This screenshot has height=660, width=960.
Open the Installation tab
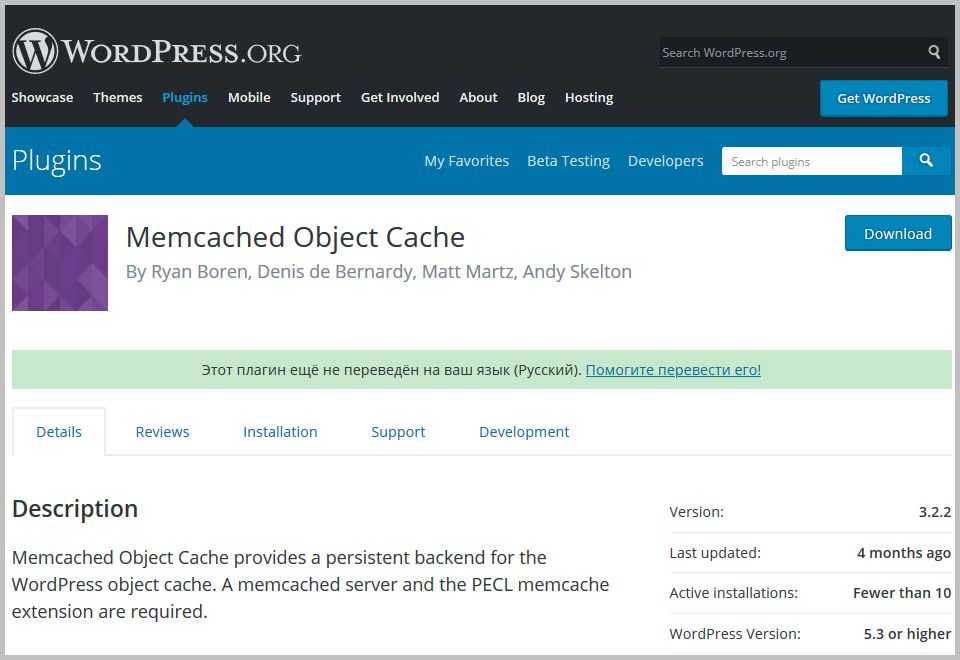point(280,432)
